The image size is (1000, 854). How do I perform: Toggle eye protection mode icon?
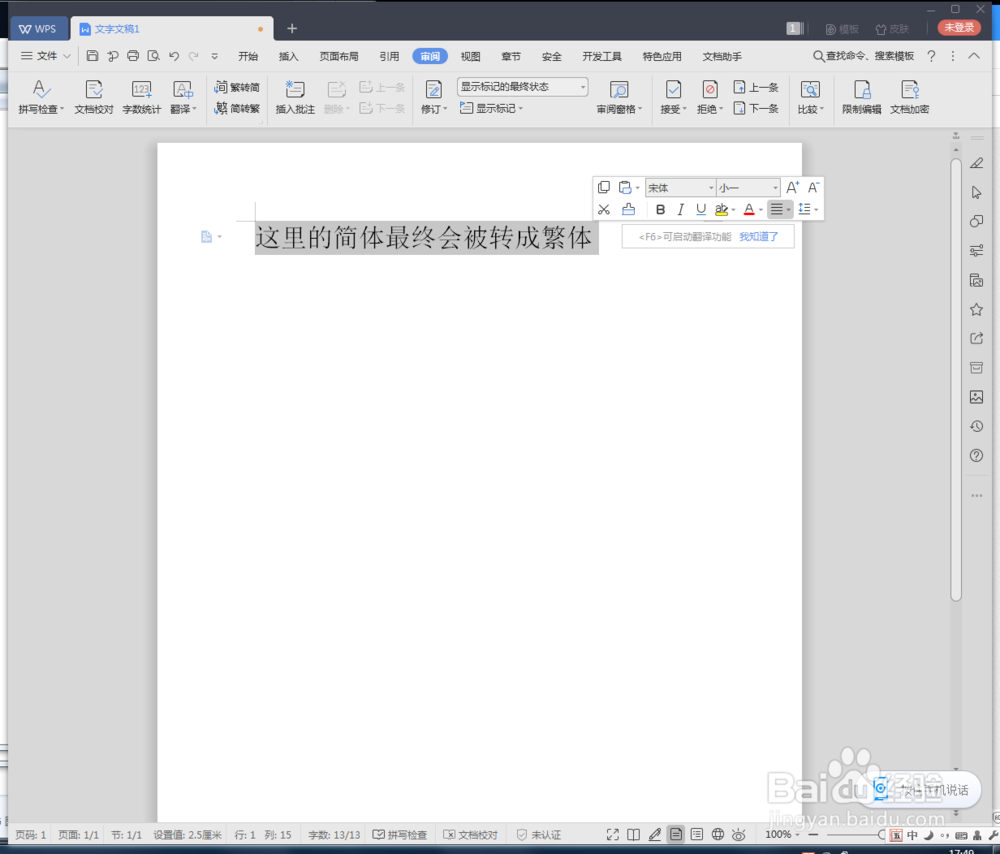point(739,834)
